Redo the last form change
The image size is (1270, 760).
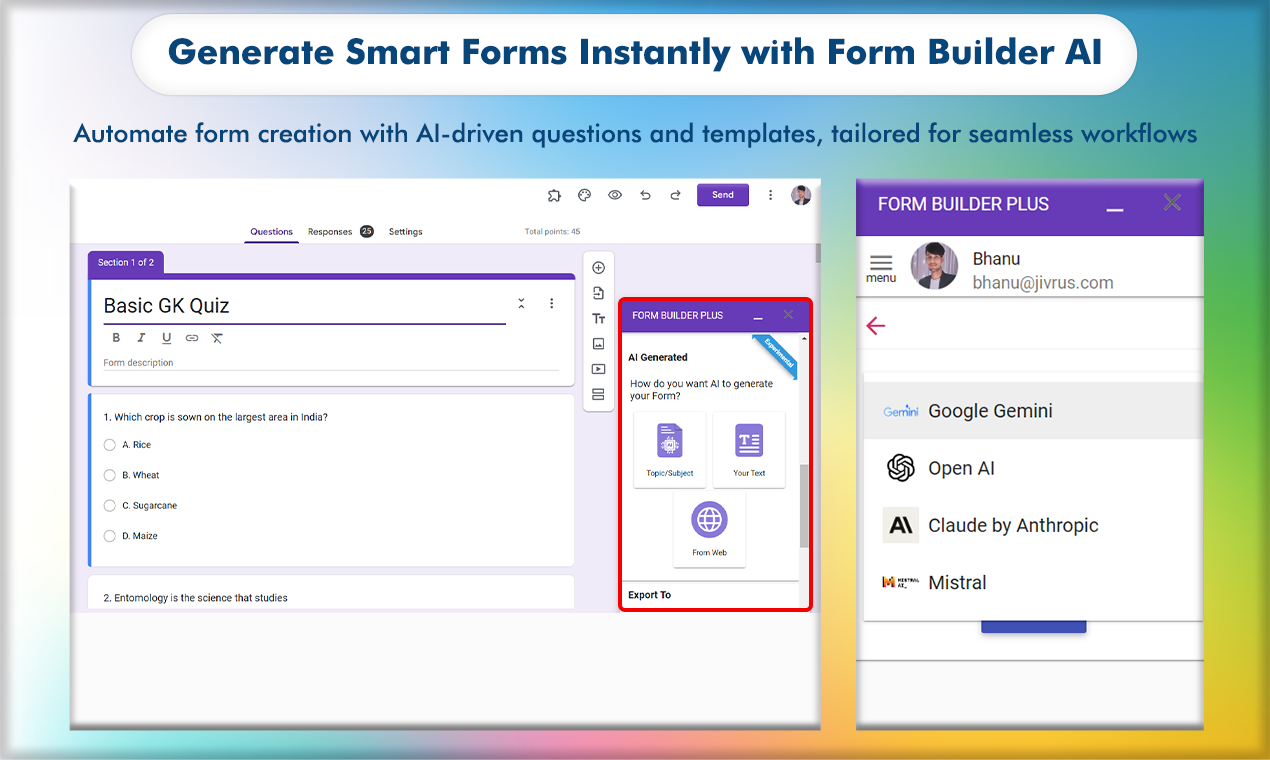click(x=675, y=195)
